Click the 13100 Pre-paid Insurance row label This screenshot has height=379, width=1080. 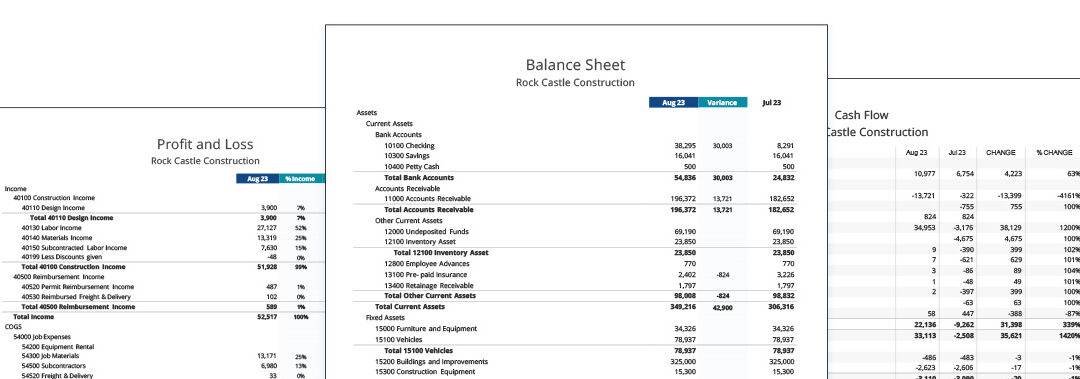click(425, 274)
